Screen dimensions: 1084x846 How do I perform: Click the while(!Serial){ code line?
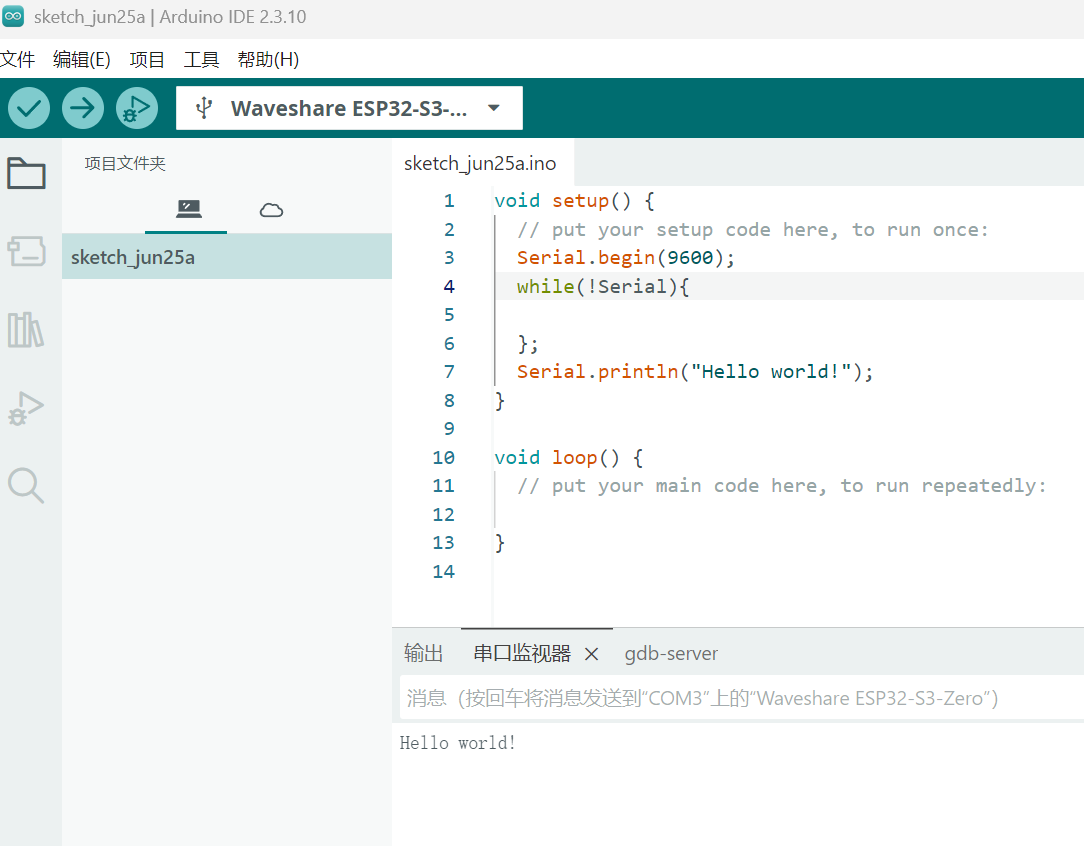tap(603, 286)
